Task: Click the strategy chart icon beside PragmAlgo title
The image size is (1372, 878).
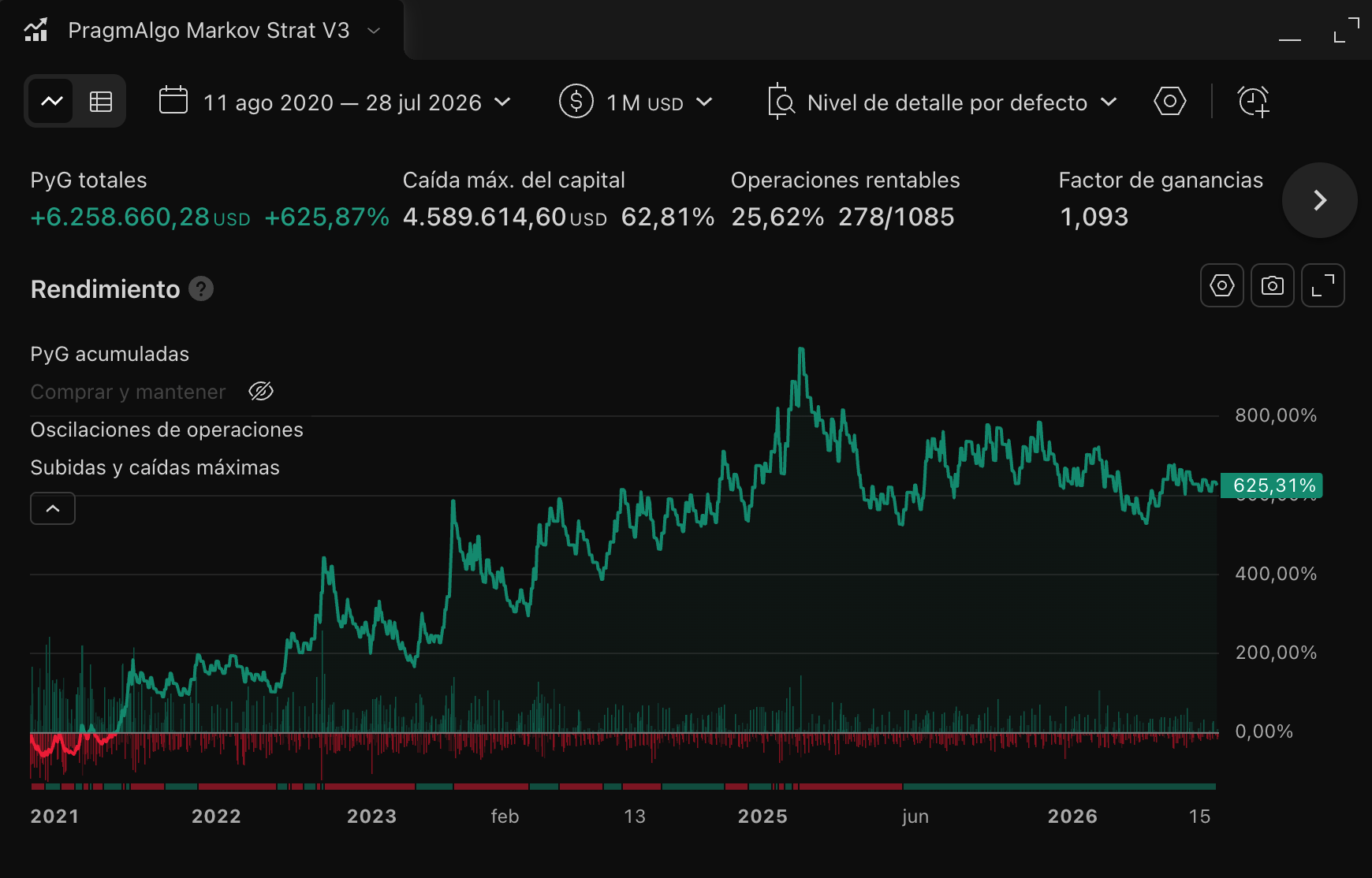Action: click(x=35, y=30)
